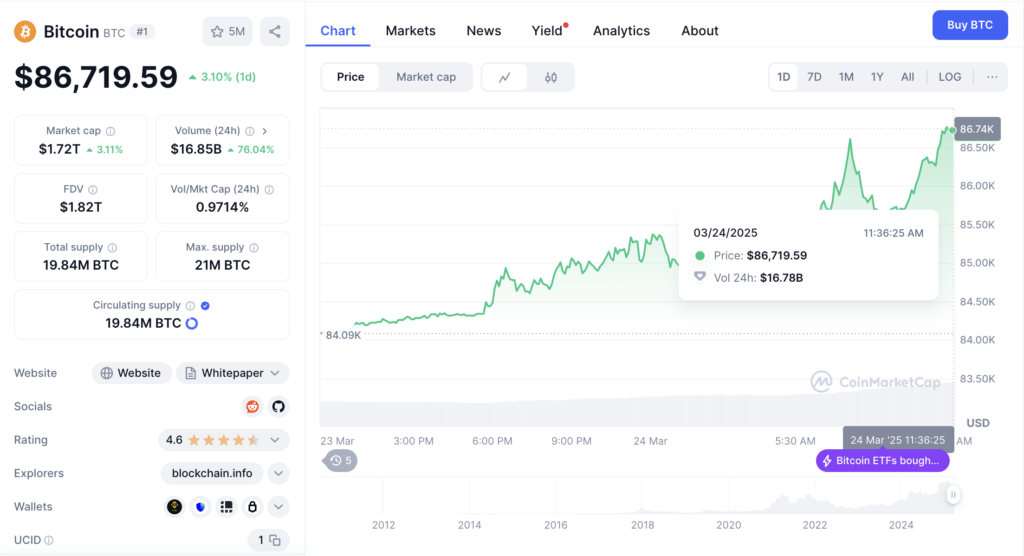Viewport: 1024px width, 556px height.
Task: Open the Yield tab
Action: tap(549, 31)
